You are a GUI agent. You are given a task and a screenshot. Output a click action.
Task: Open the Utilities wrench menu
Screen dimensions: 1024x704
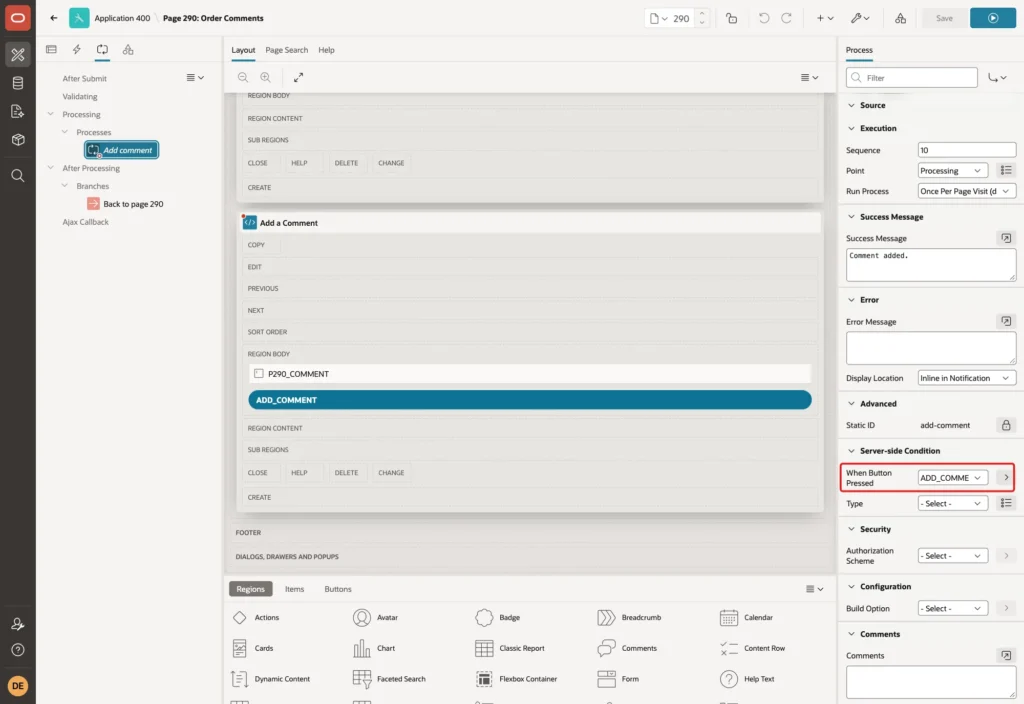(860, 18)
